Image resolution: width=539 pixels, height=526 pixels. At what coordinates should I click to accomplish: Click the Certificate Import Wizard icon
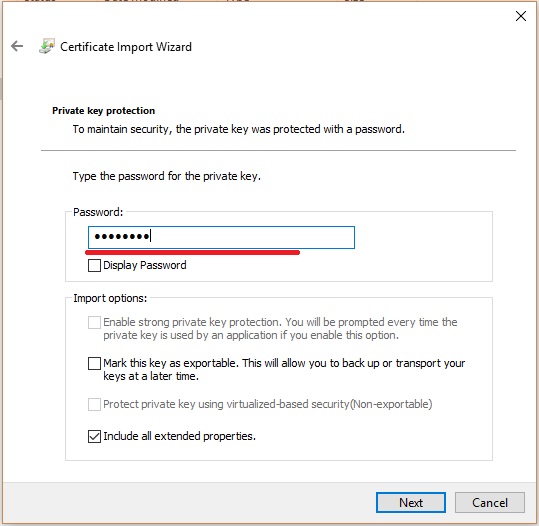point(47,46)
